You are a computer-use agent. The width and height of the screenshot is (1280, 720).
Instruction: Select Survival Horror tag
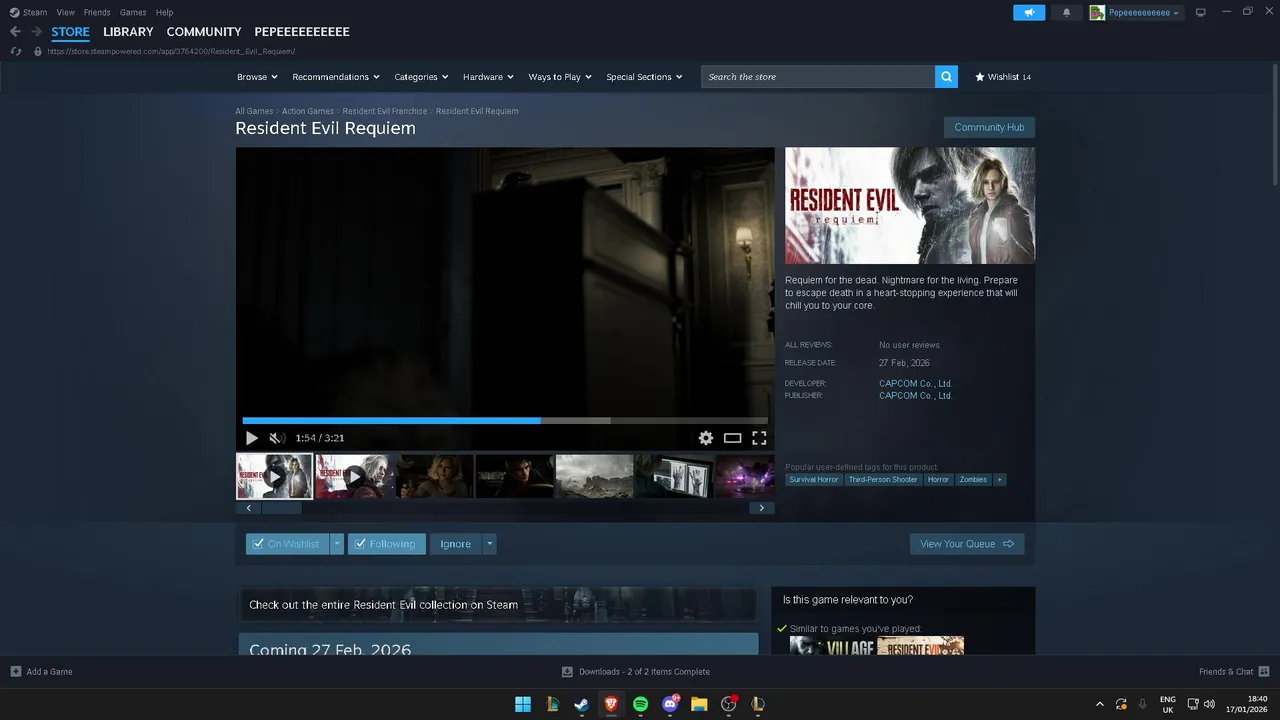814,480
